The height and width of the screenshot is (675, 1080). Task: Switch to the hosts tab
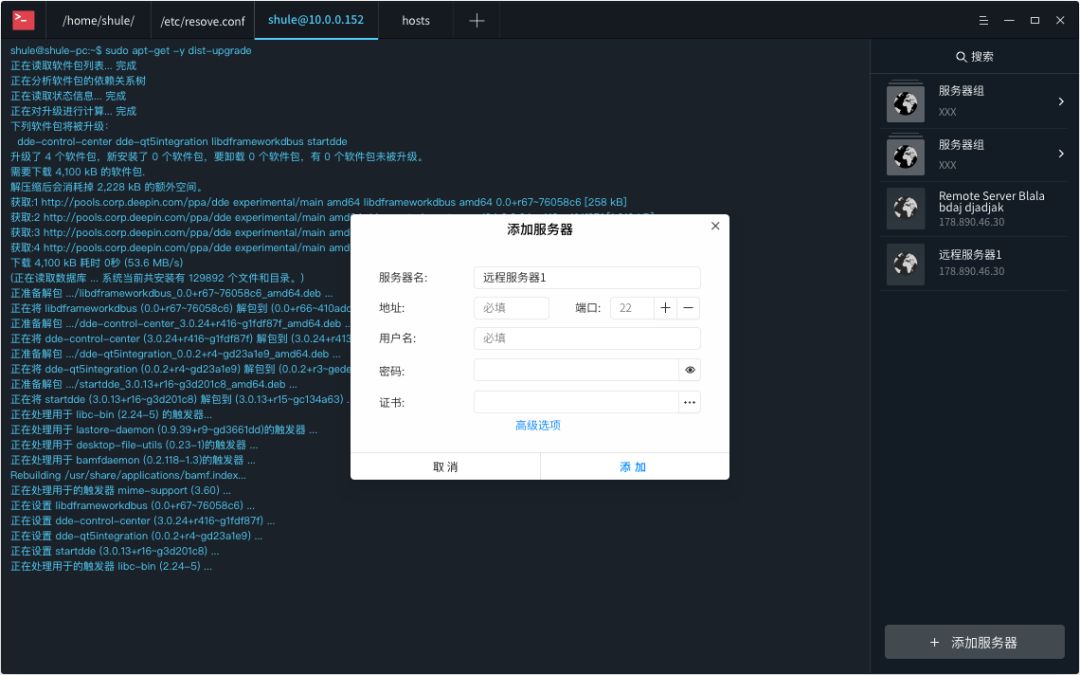pos(415,20)
